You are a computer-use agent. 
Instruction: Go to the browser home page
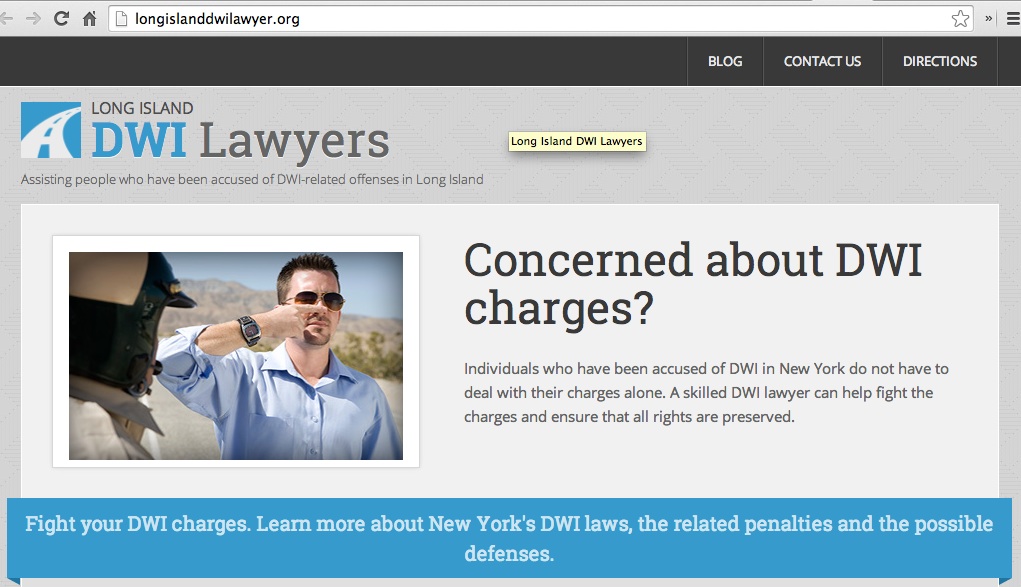pyautogui.click(x=90, y=19)
